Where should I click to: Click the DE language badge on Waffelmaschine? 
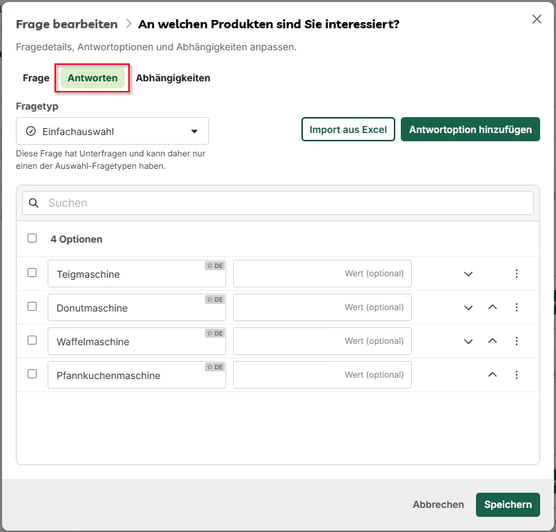215,333
